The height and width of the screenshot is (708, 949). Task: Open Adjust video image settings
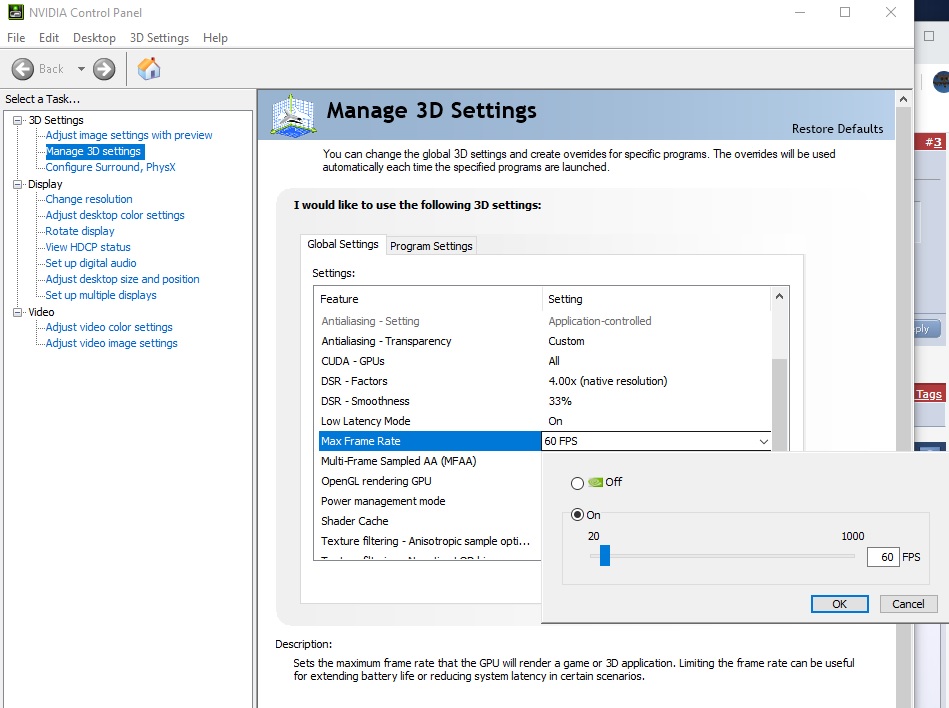click(111, 343)
